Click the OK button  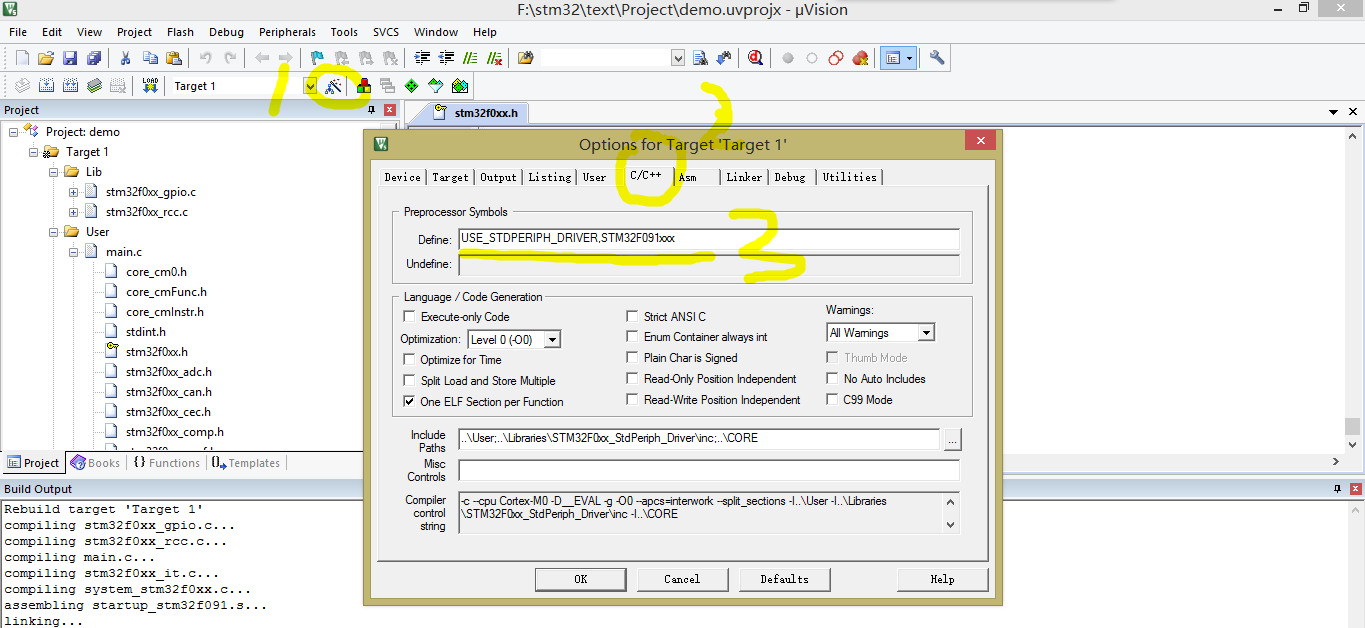click(x=581, y=579)
